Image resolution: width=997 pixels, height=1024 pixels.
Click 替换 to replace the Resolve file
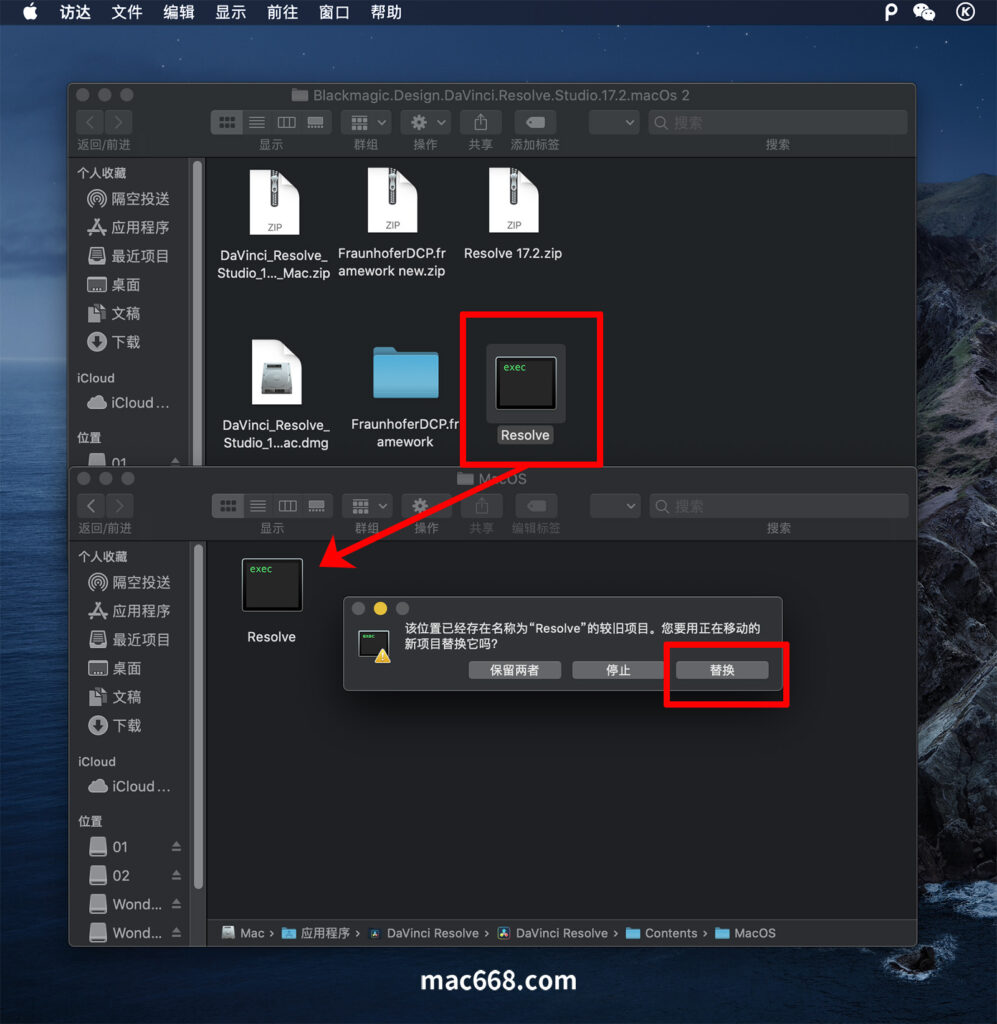pos(722,670)
